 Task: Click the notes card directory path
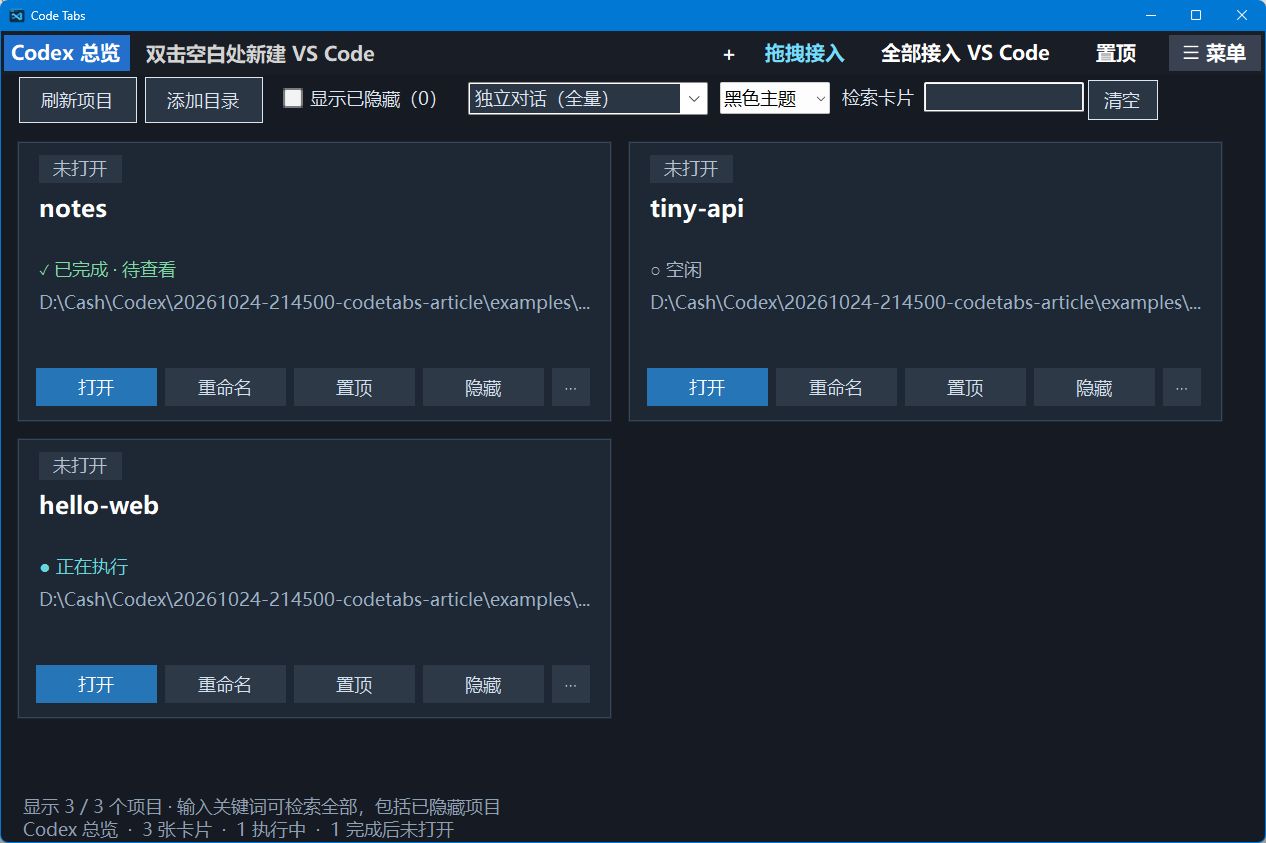[315, 302]
